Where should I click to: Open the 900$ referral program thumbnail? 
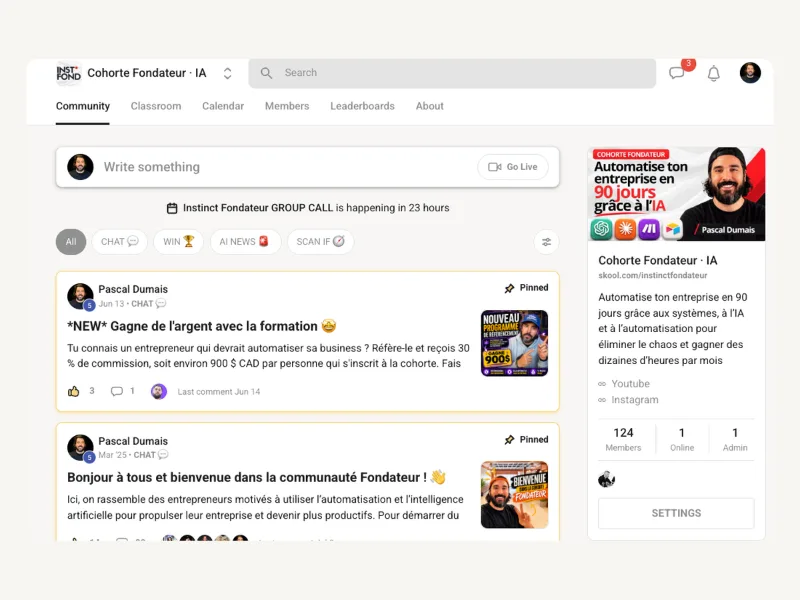(x=514, y=343)
